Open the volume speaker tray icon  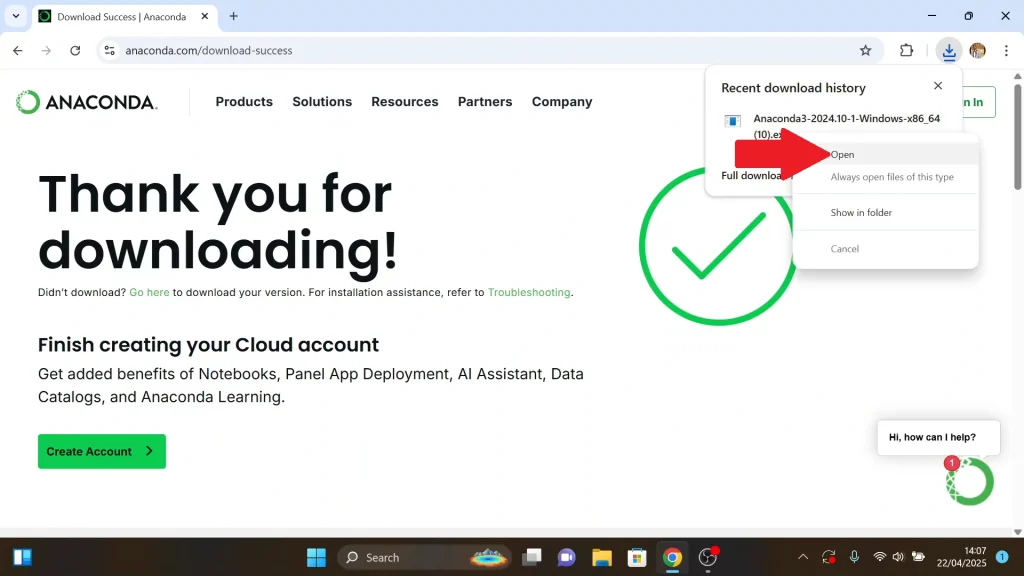[x=898, y=557]
